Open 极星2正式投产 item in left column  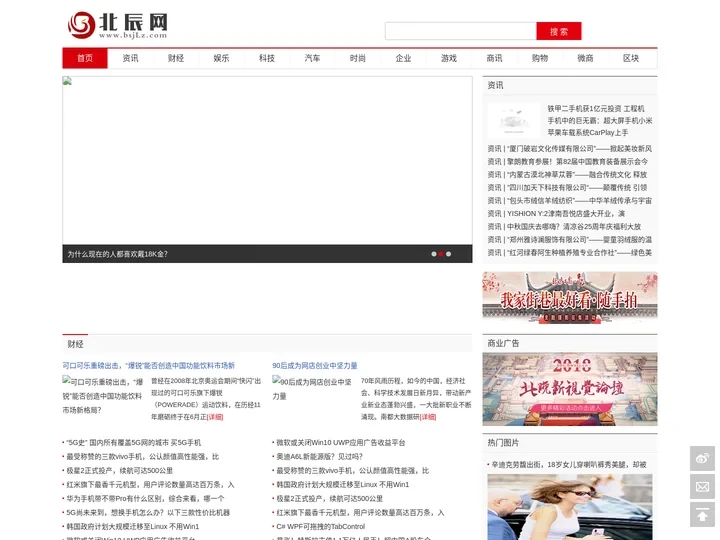click(x=119, y=471)
